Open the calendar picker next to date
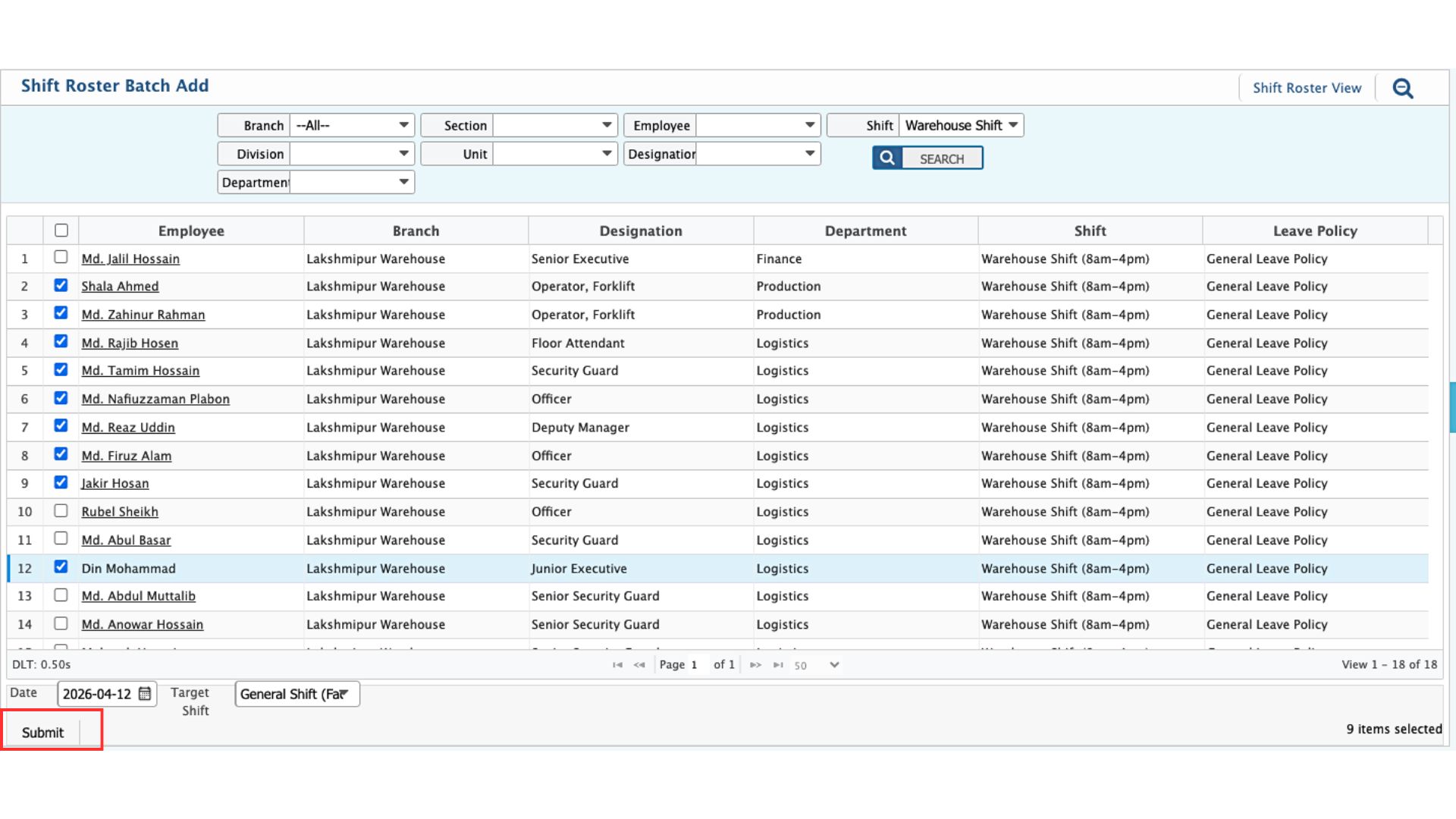The height and width of the screenshot is (819, 1456). pos(145,694)
